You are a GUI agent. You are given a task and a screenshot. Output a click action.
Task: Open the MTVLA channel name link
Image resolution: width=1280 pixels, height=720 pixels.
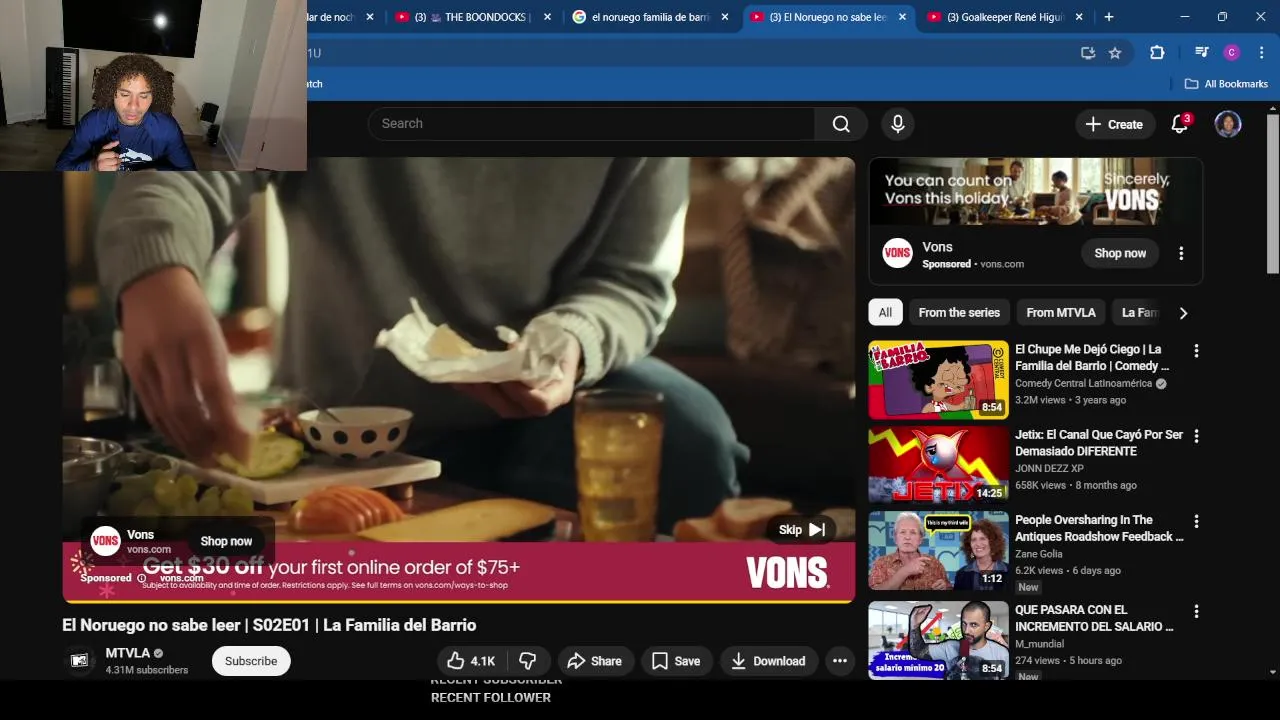pos(128,653)
